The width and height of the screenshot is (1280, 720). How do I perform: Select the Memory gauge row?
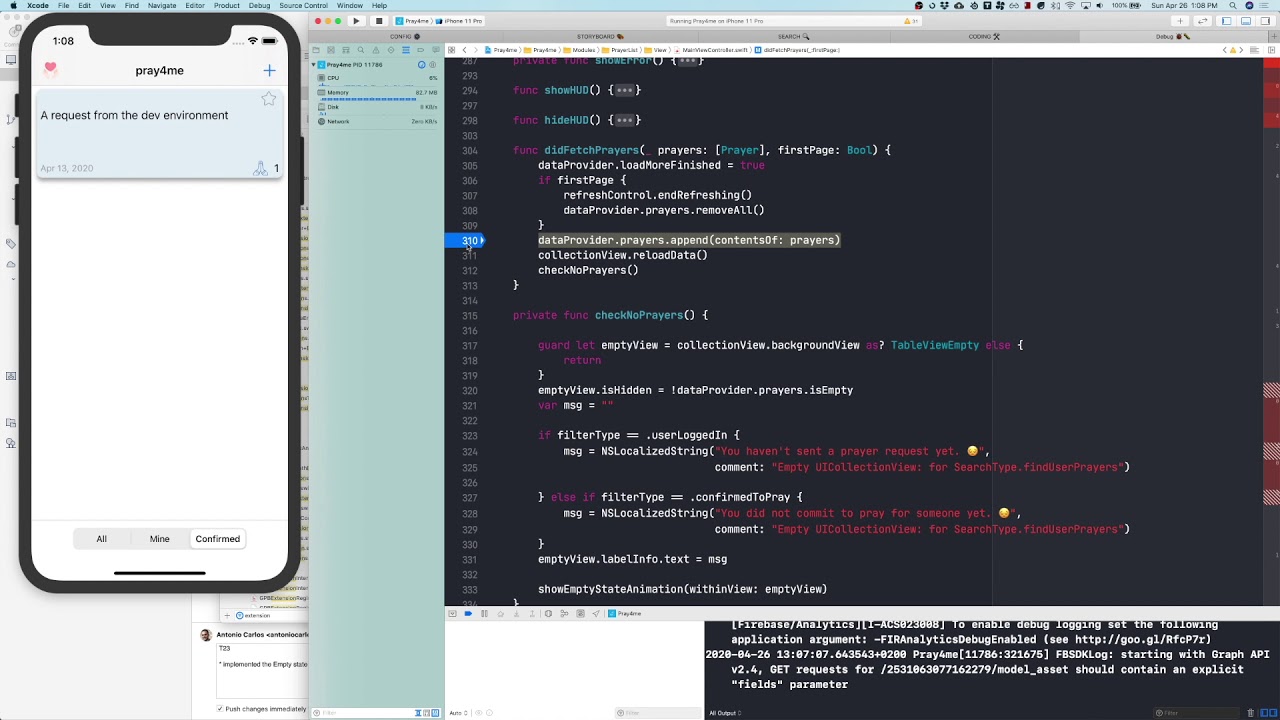click(377, 93)
